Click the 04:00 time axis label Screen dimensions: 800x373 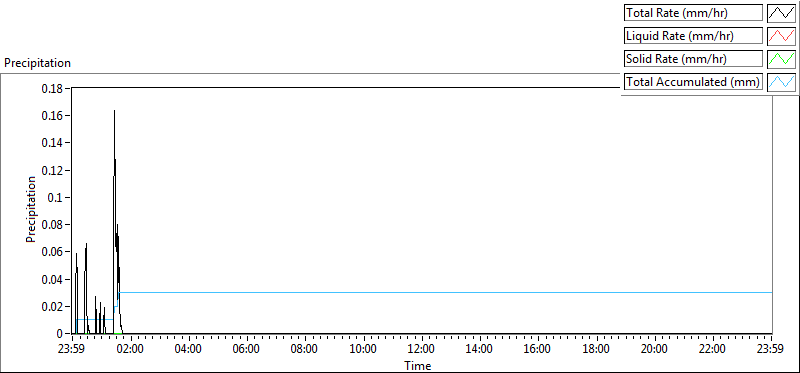[x=189, y=350]
